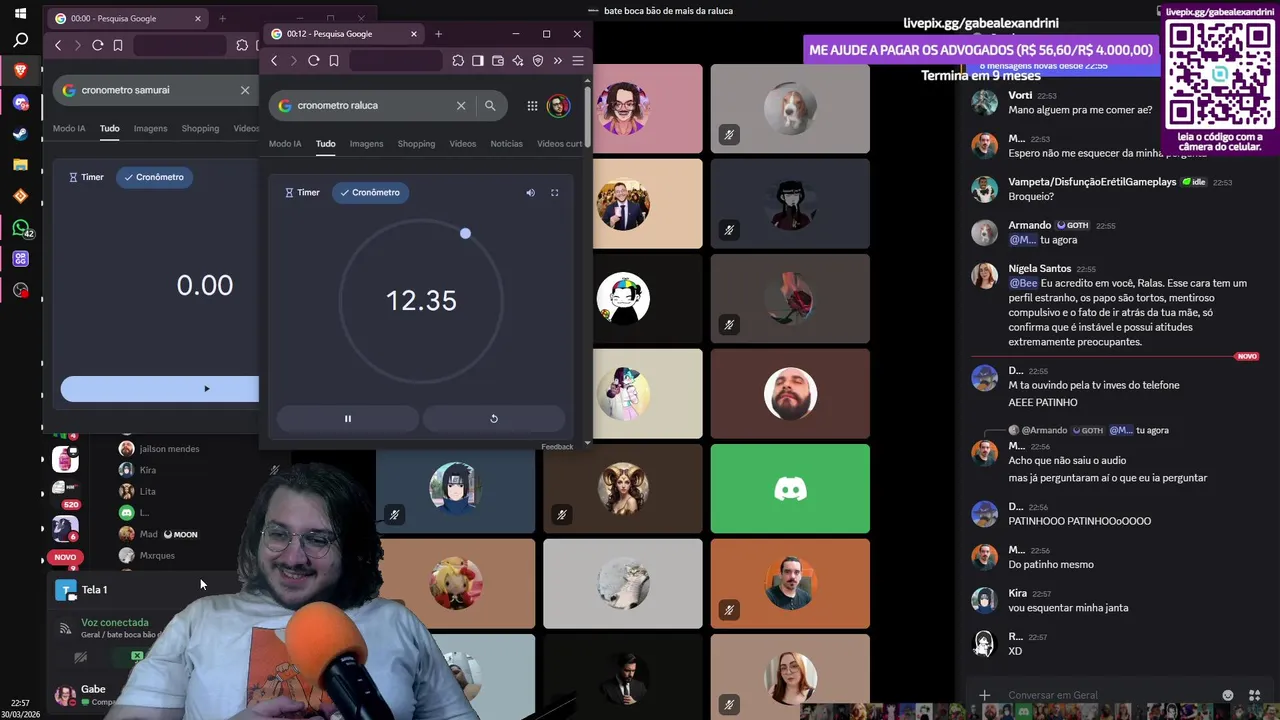1280x720 pixels.
Task: Go back in the Raluca browser window
Action: [274, 61]
